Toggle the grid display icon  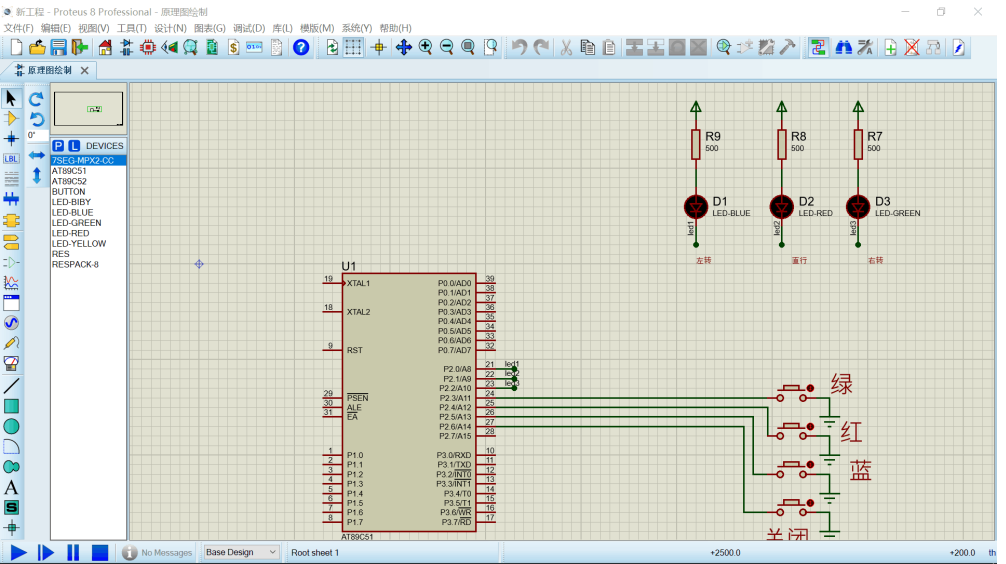(x=353, y=47)
